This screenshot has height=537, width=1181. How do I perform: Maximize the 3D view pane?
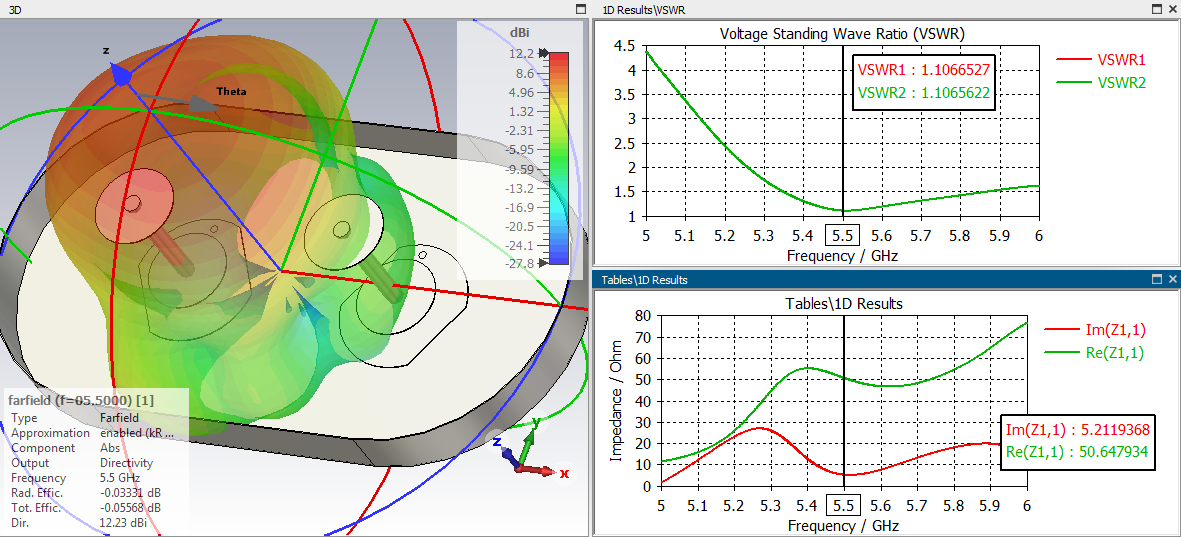coord(580,9)
